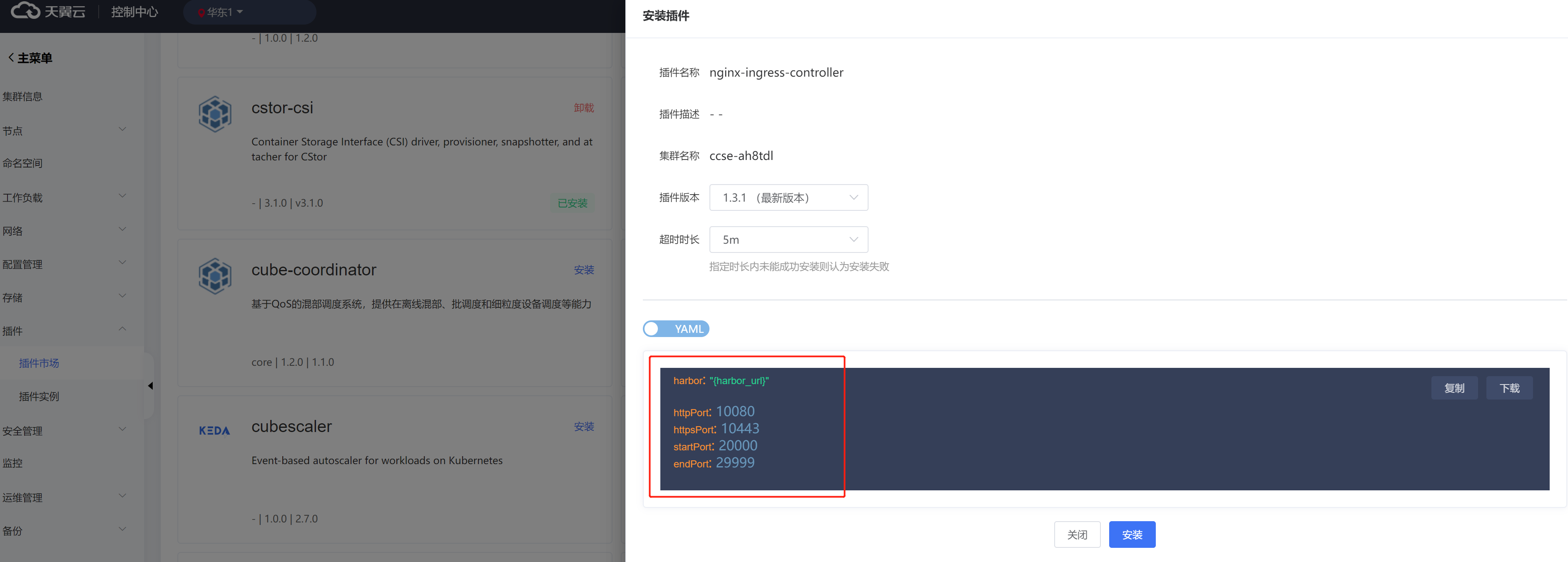This screenshot has height=562, width=1568.
Task: Click the KEDA cubescaler logo icon
Action: point(214,430)
